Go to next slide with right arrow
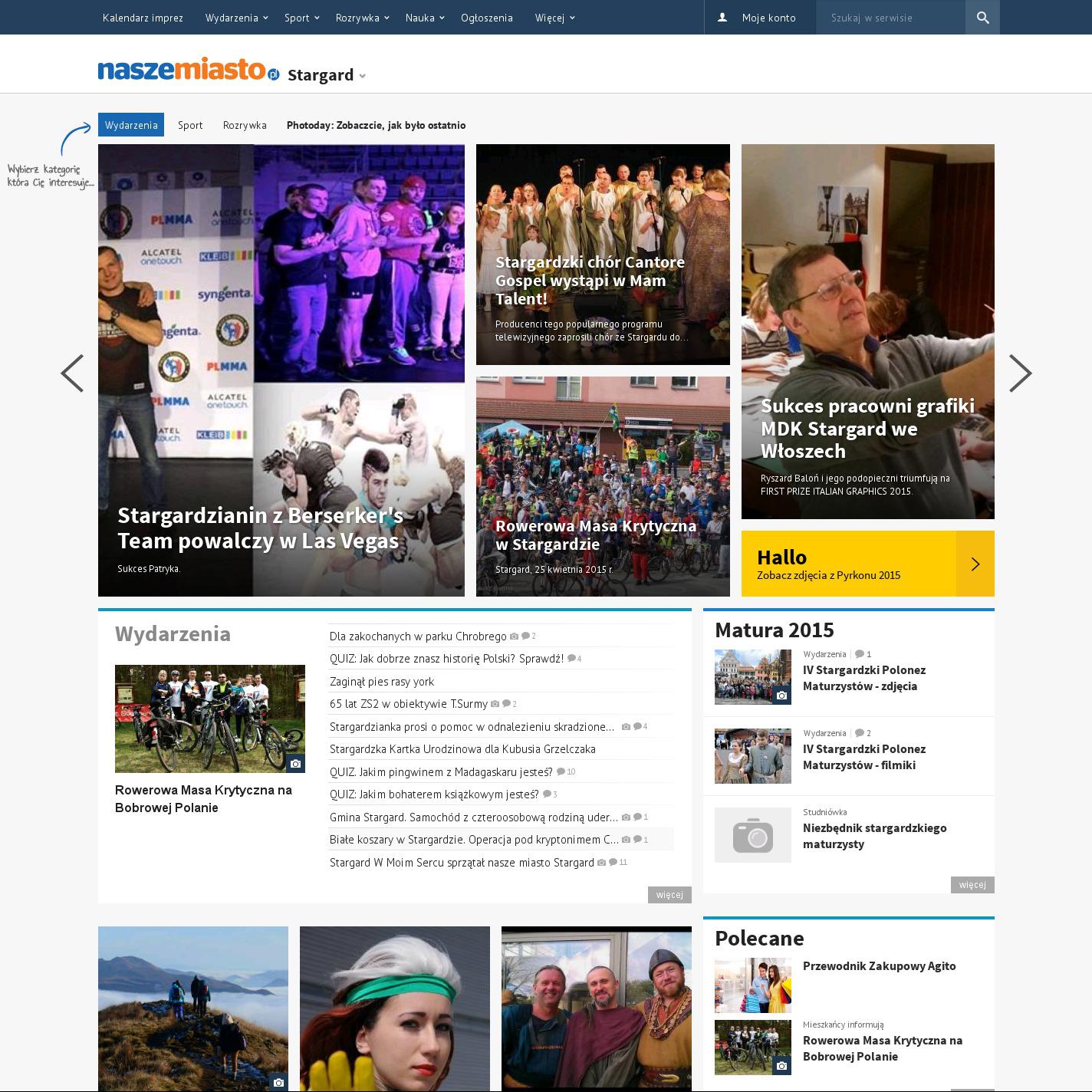The height and width of the screenshot is (1092, 1092). (x=1020, y=373)
